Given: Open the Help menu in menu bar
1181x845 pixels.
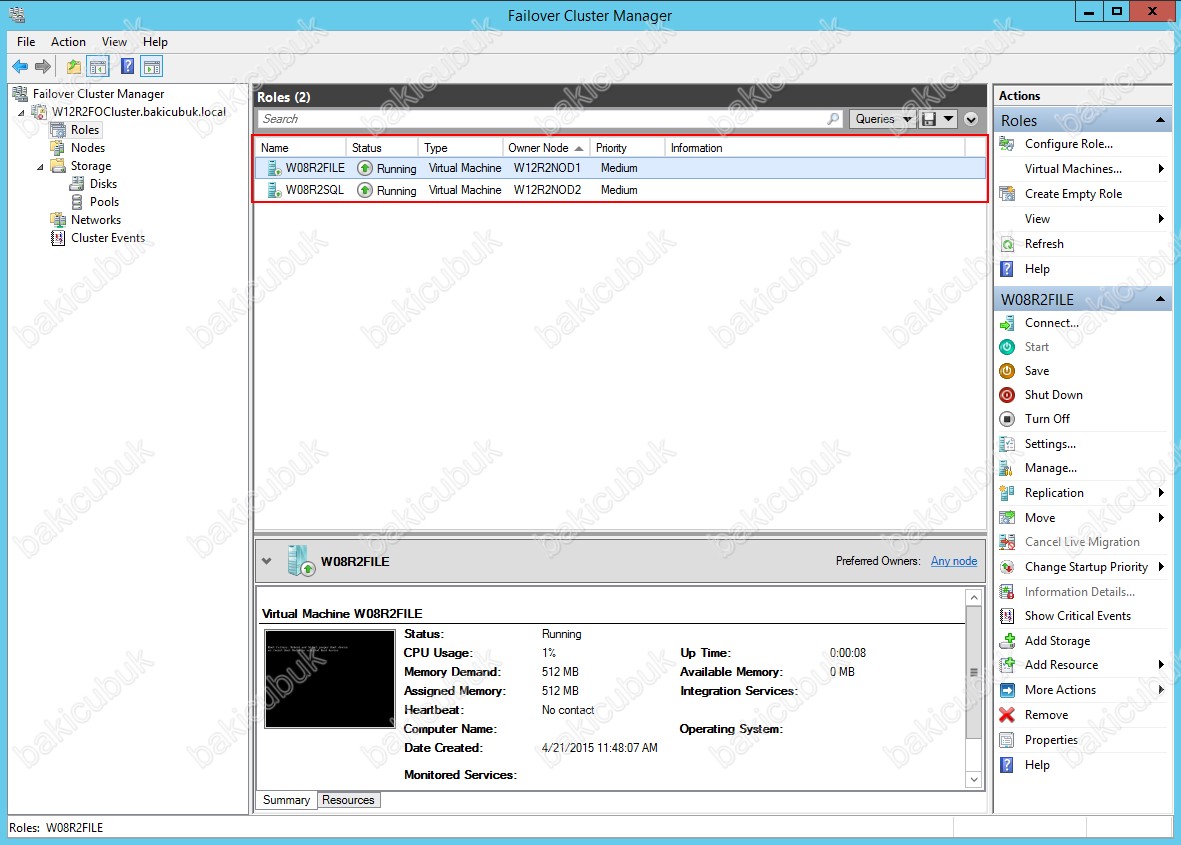Looking at the screenshot, I should pos(155,42).
